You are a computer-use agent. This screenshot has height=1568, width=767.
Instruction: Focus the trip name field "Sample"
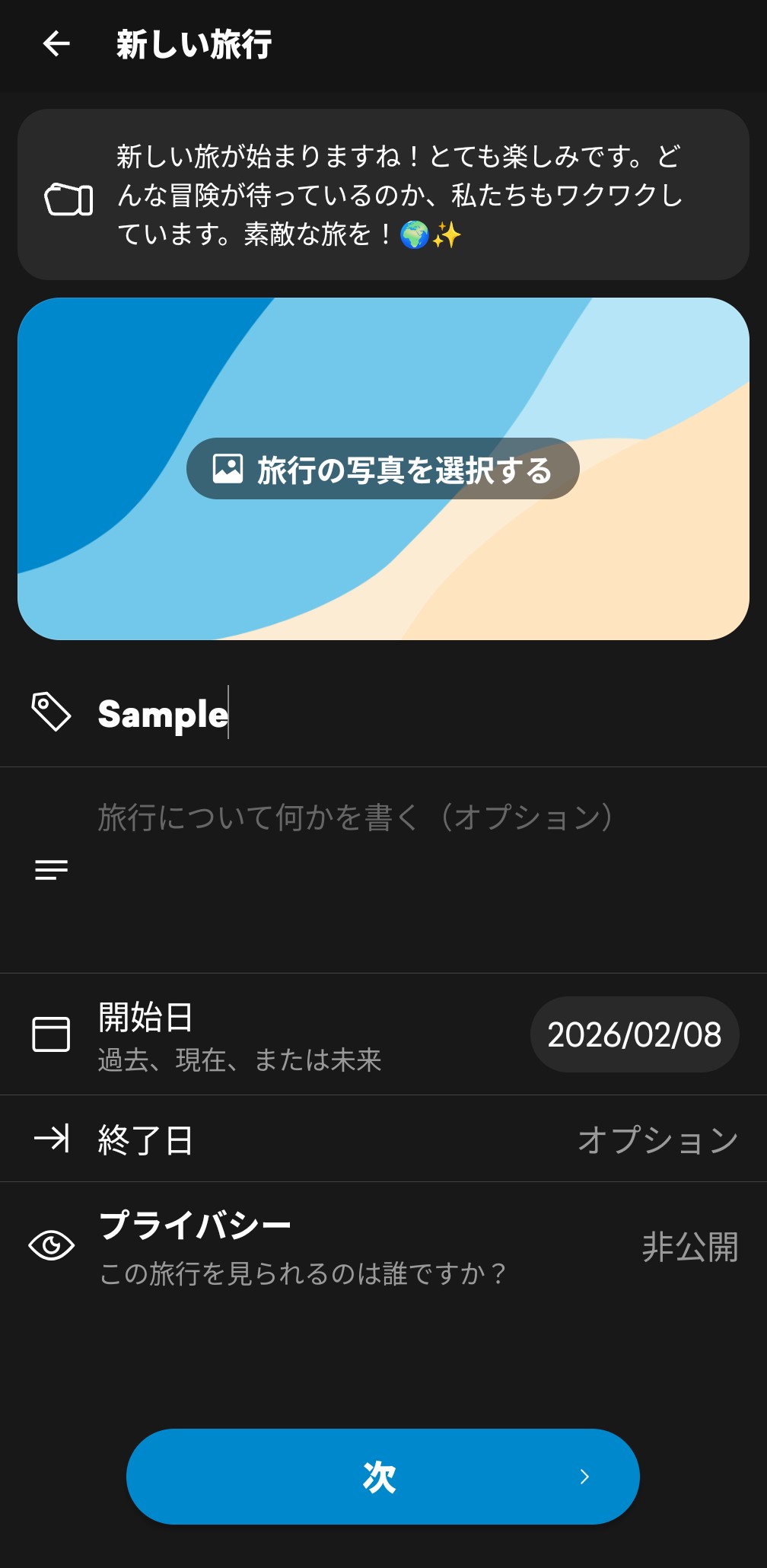(x=380, y=714)
